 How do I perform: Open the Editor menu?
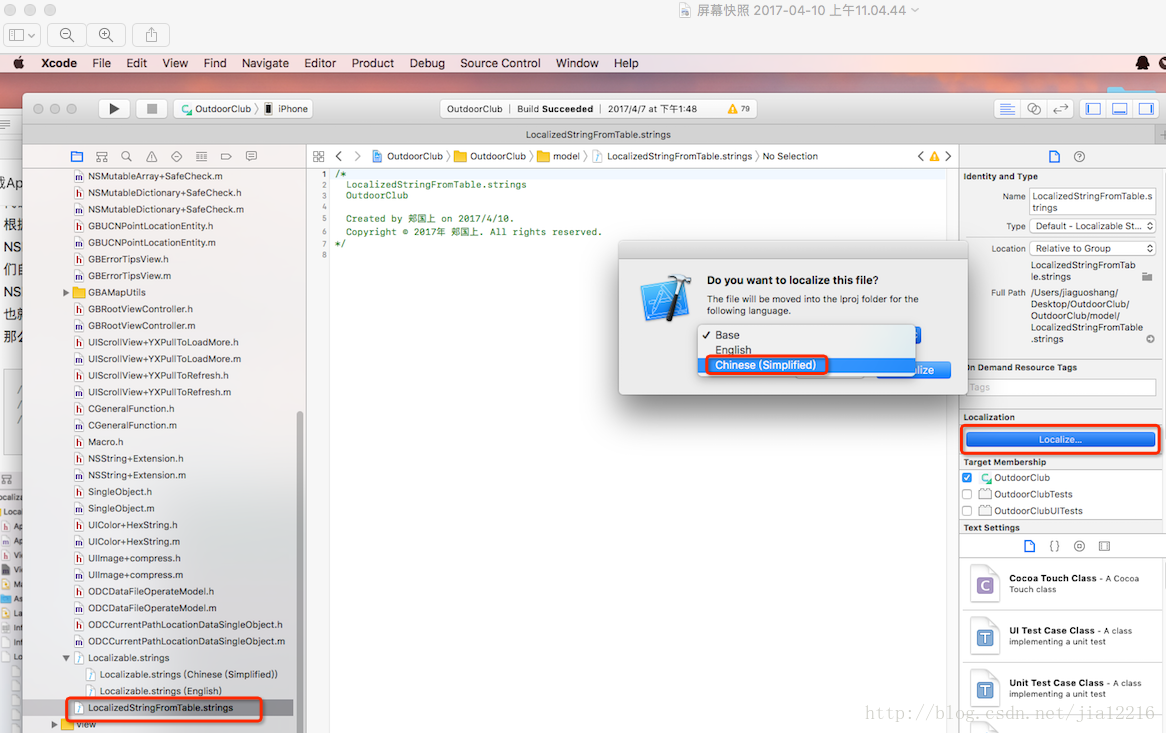[x=320, y=63]
